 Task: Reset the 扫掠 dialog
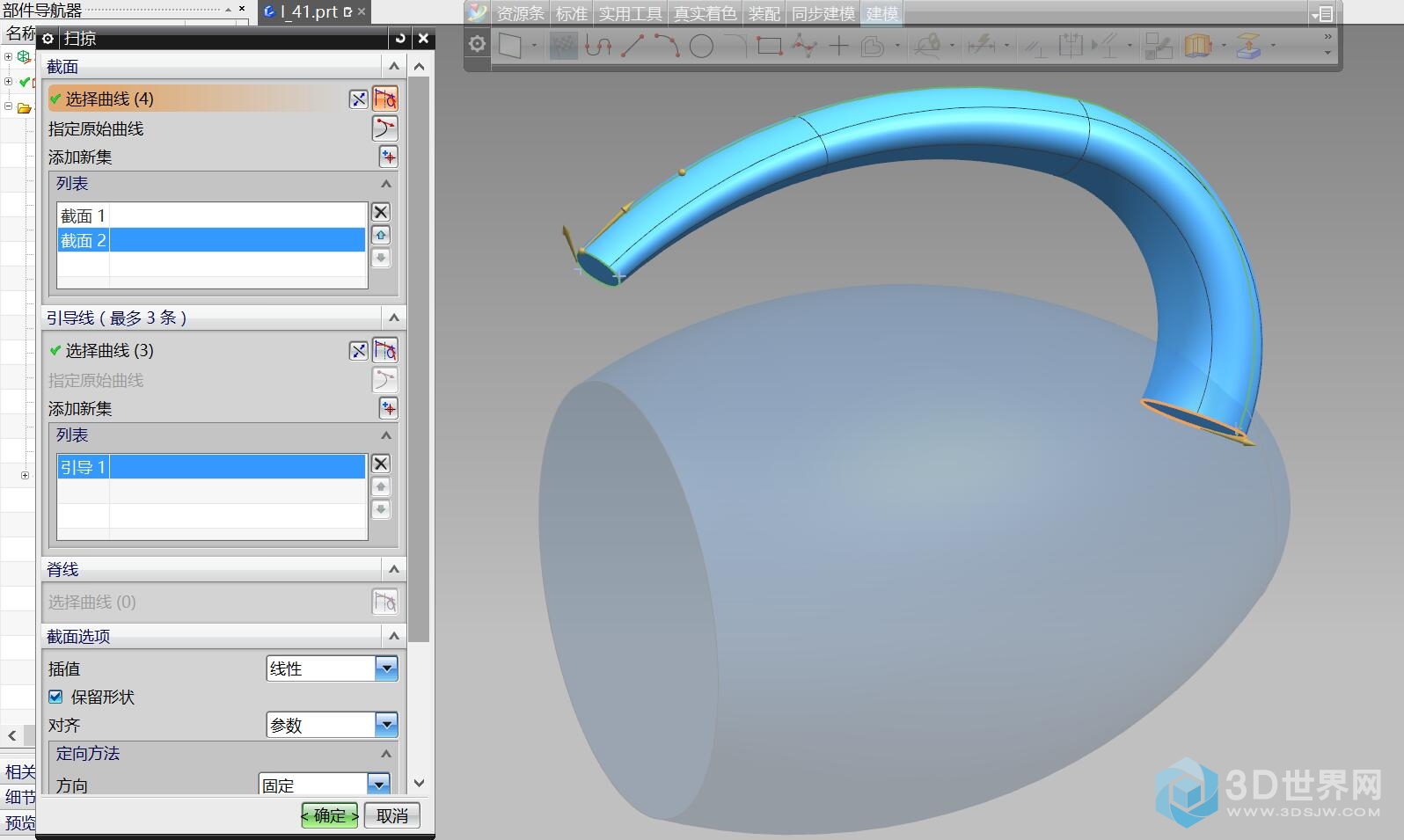click(400, 39)
